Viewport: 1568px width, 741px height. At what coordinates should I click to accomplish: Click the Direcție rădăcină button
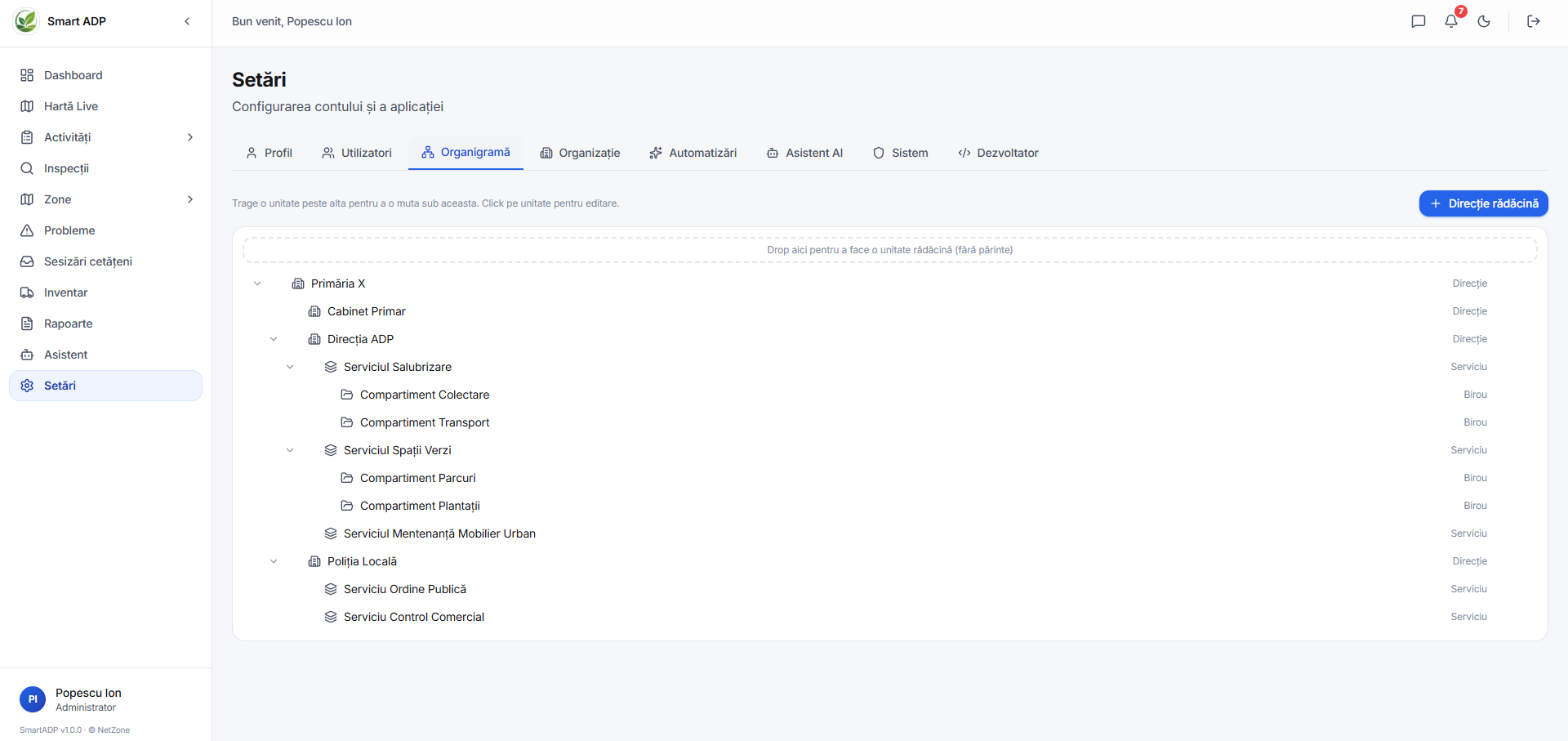1483,203
